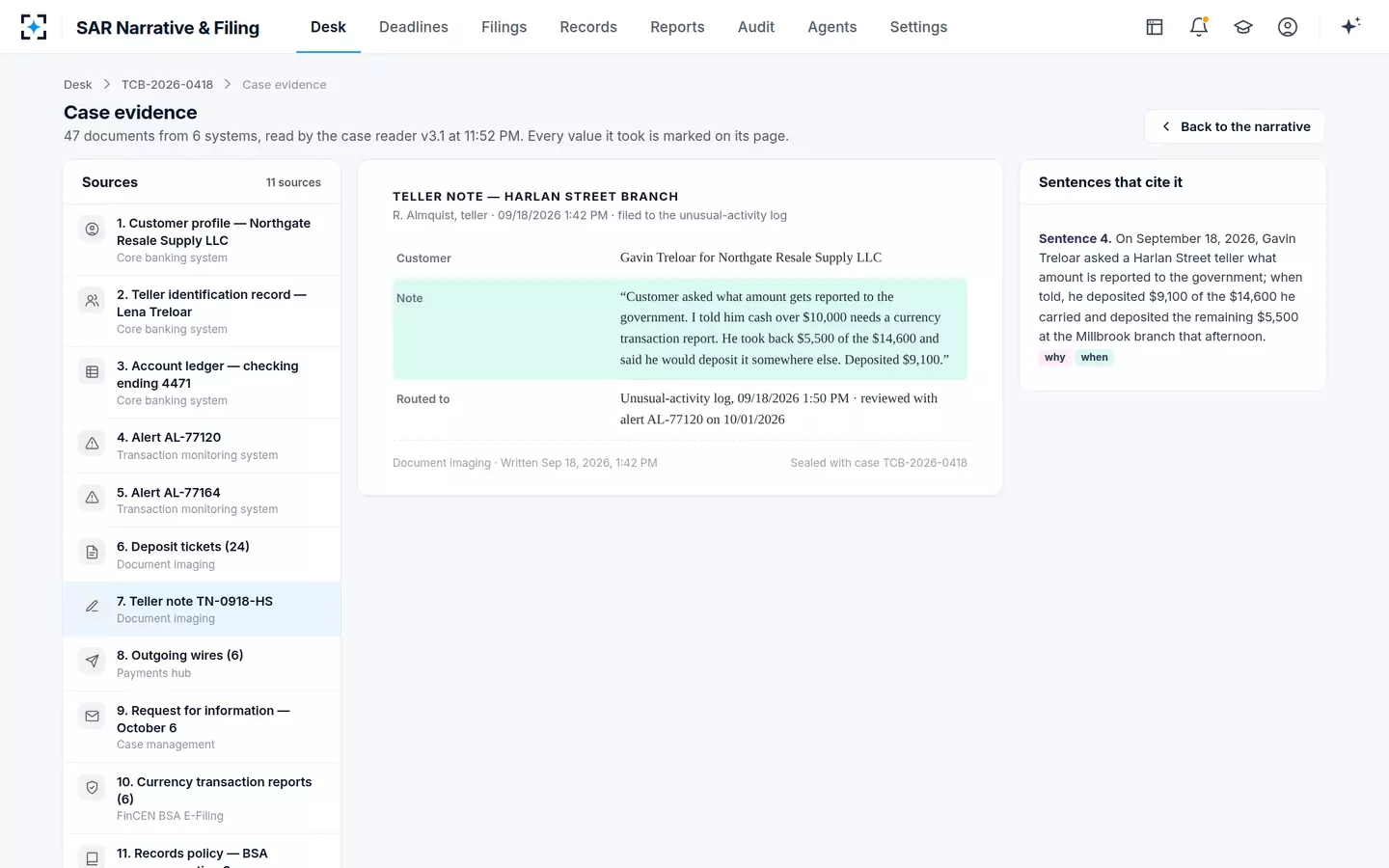Viewport: 1389px width, 868px height.
Task: Click the Customer profile source icon
Action: (92, 230)
